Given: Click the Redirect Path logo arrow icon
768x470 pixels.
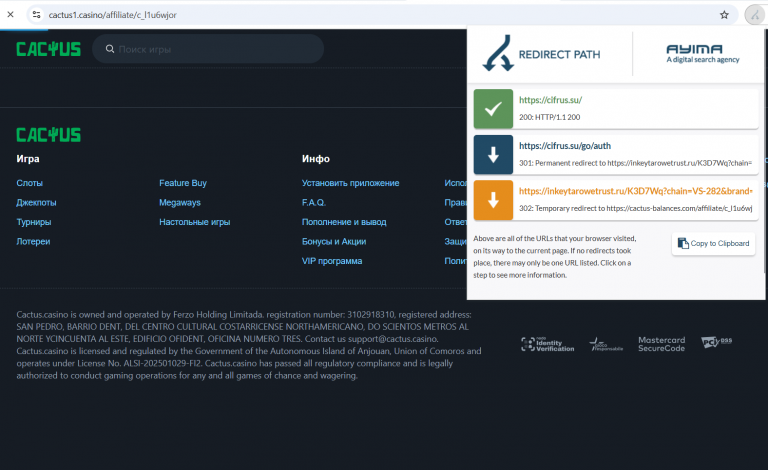Looking at the screenshot, I should pyautogui.click(x=498, y=53).
